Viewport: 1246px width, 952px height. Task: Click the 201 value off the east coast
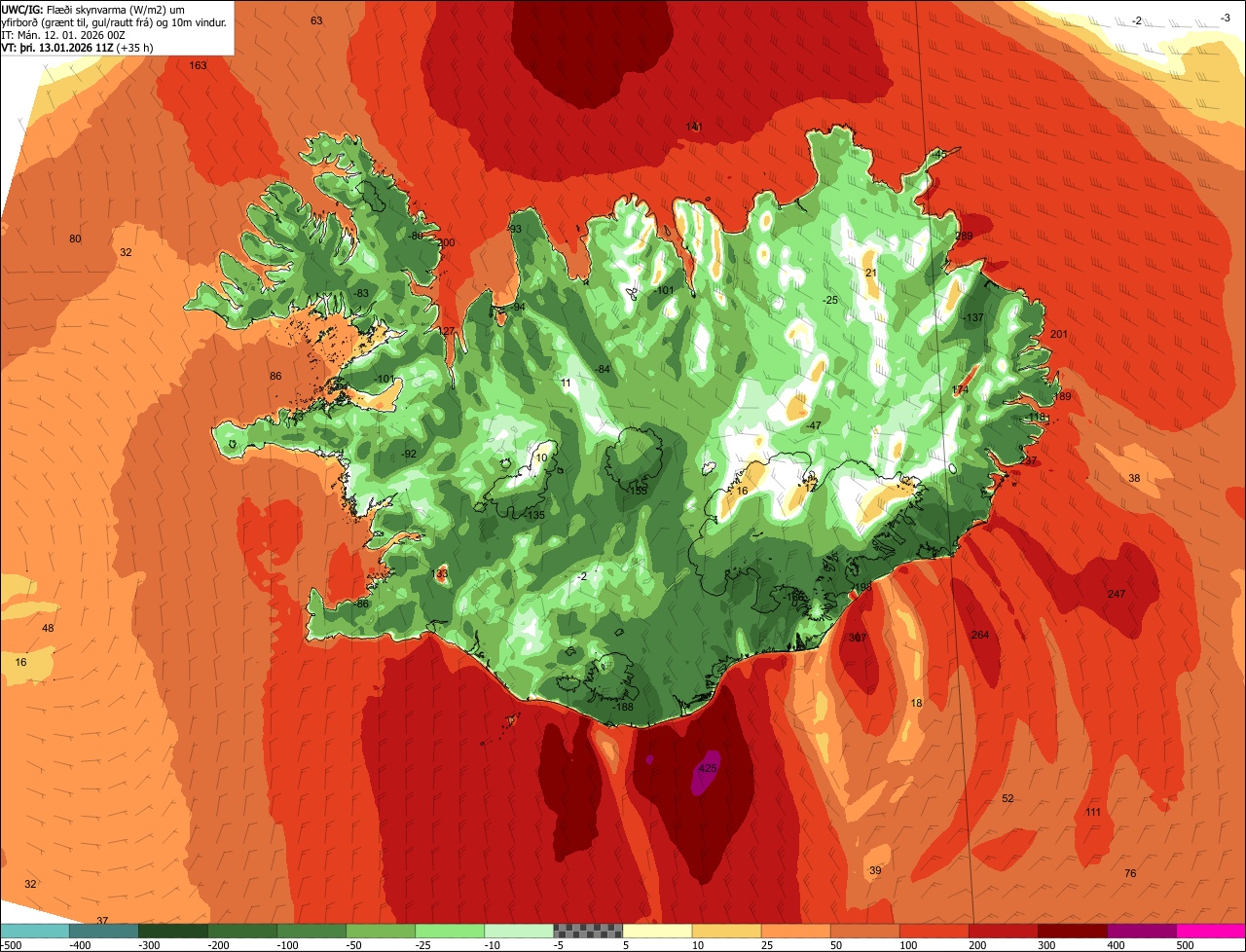pos(1060,334)
